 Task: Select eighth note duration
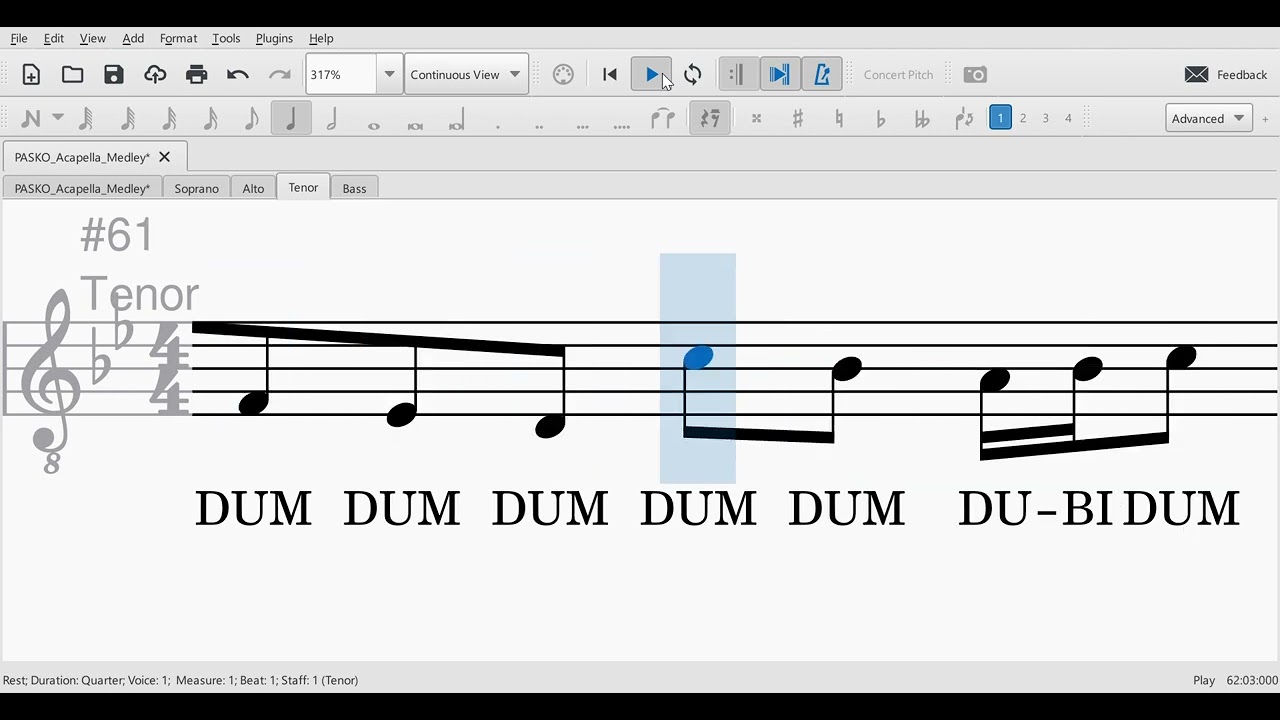(x=251, y=119)
